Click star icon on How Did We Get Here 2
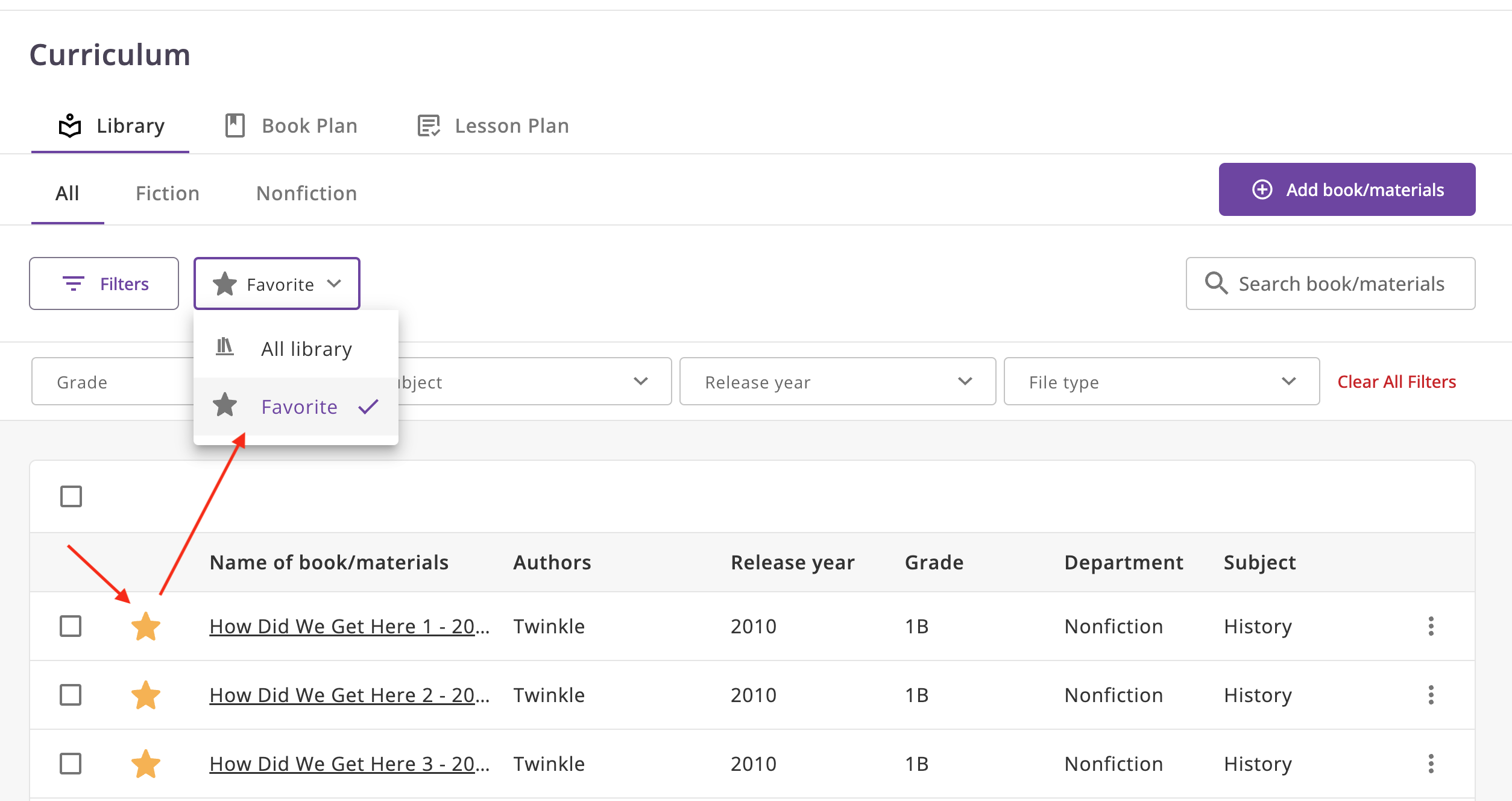The image size is (1512, 801). coord(146,695)
